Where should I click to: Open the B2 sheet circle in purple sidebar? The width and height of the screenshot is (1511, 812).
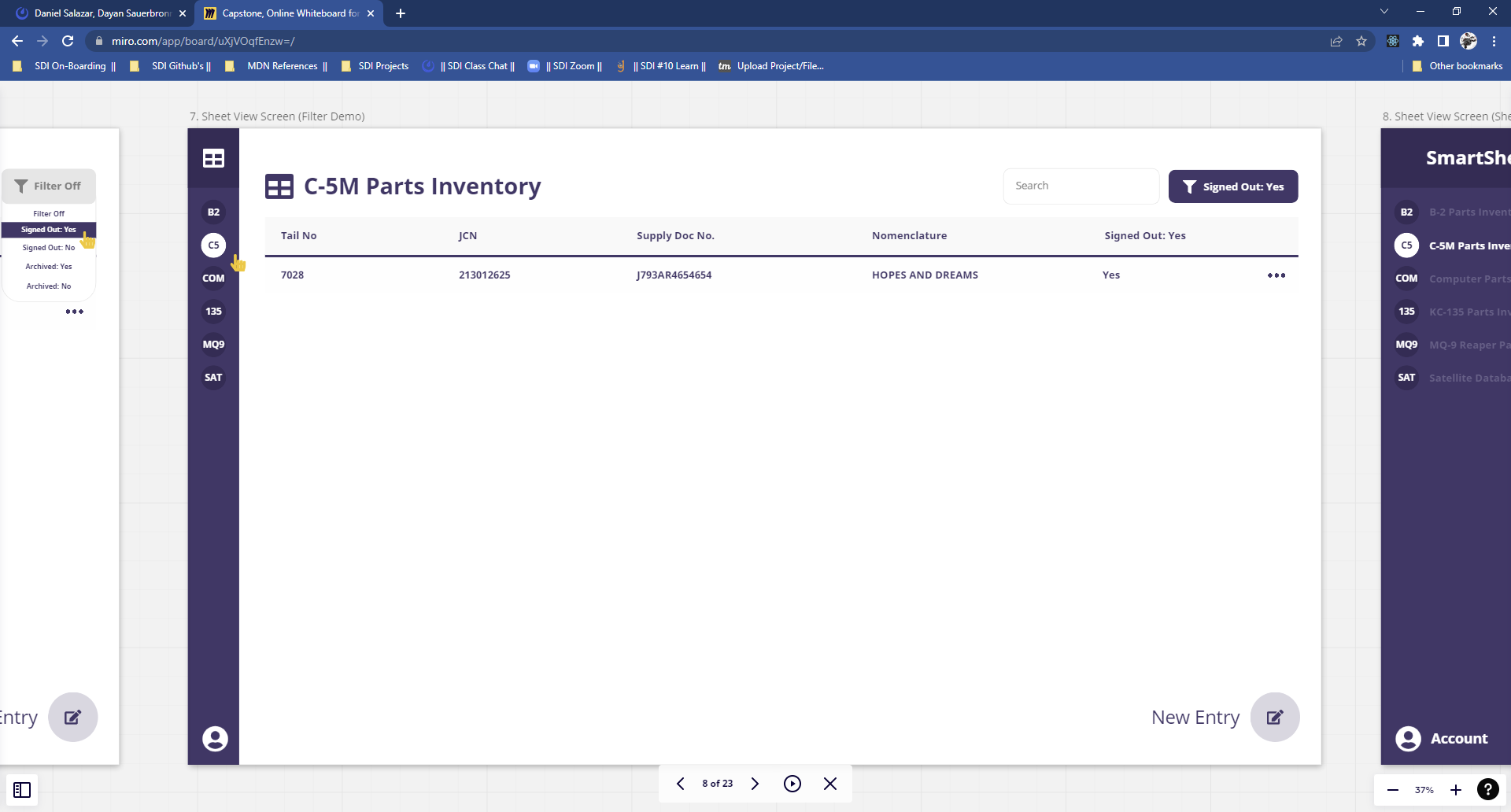pyautogui.click(x=213, y=212)
